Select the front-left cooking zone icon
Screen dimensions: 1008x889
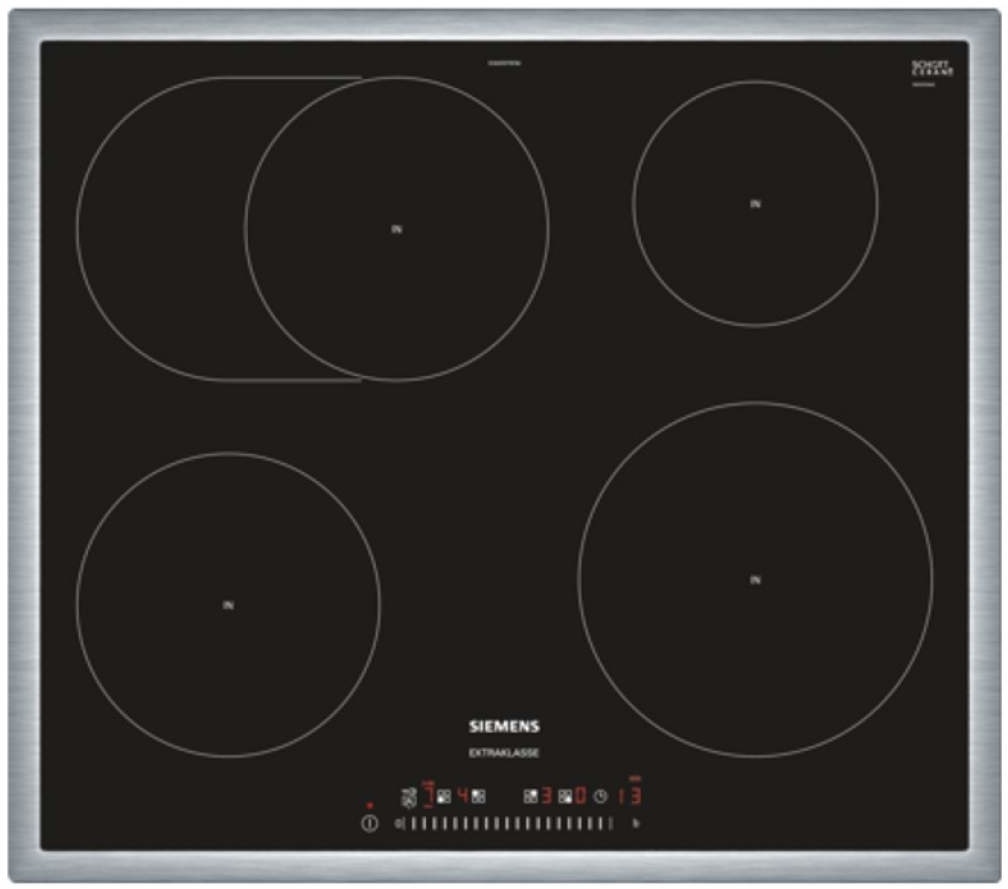pos(442,797)
